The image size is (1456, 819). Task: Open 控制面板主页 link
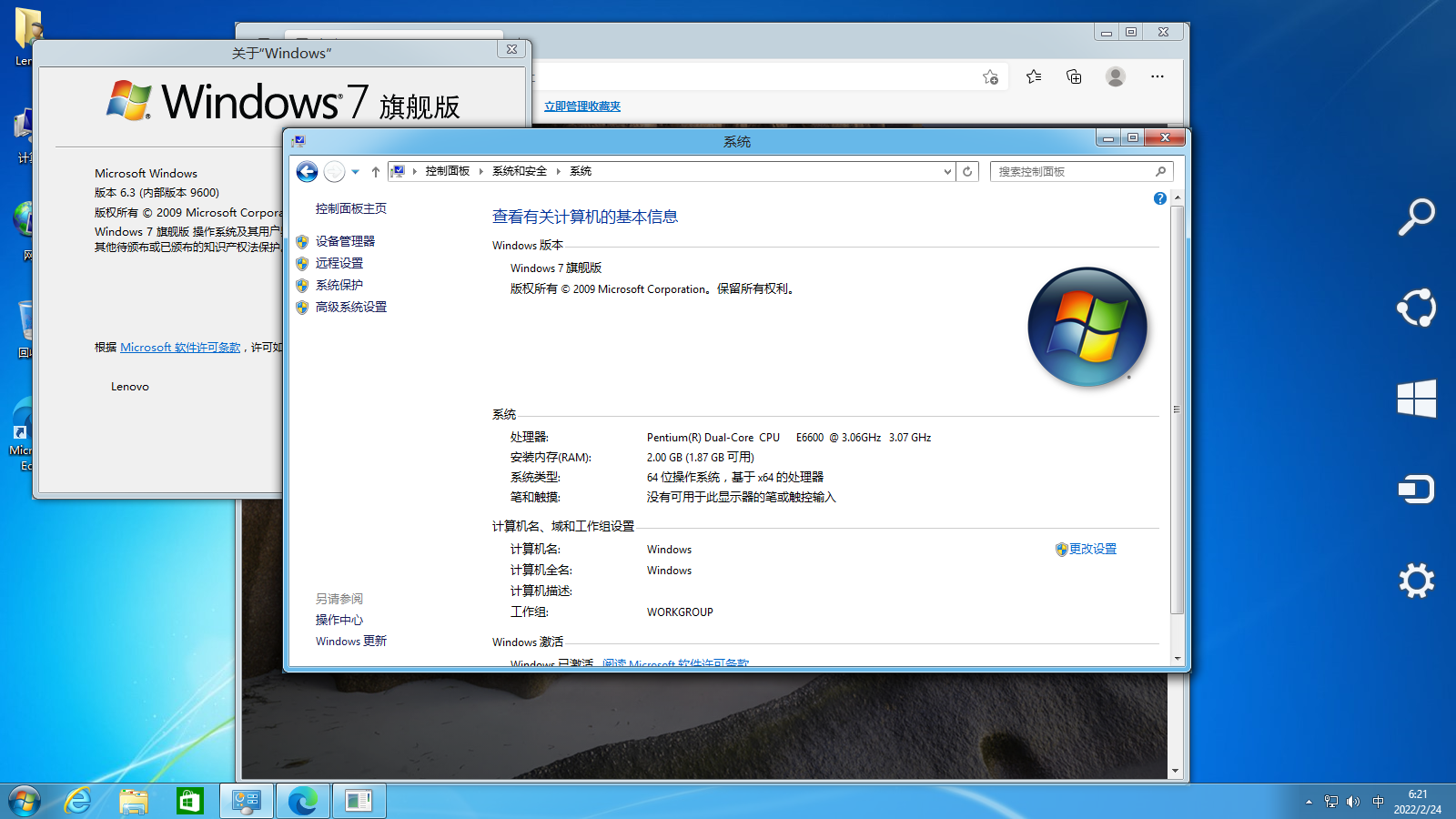click(x=351, y=208)
